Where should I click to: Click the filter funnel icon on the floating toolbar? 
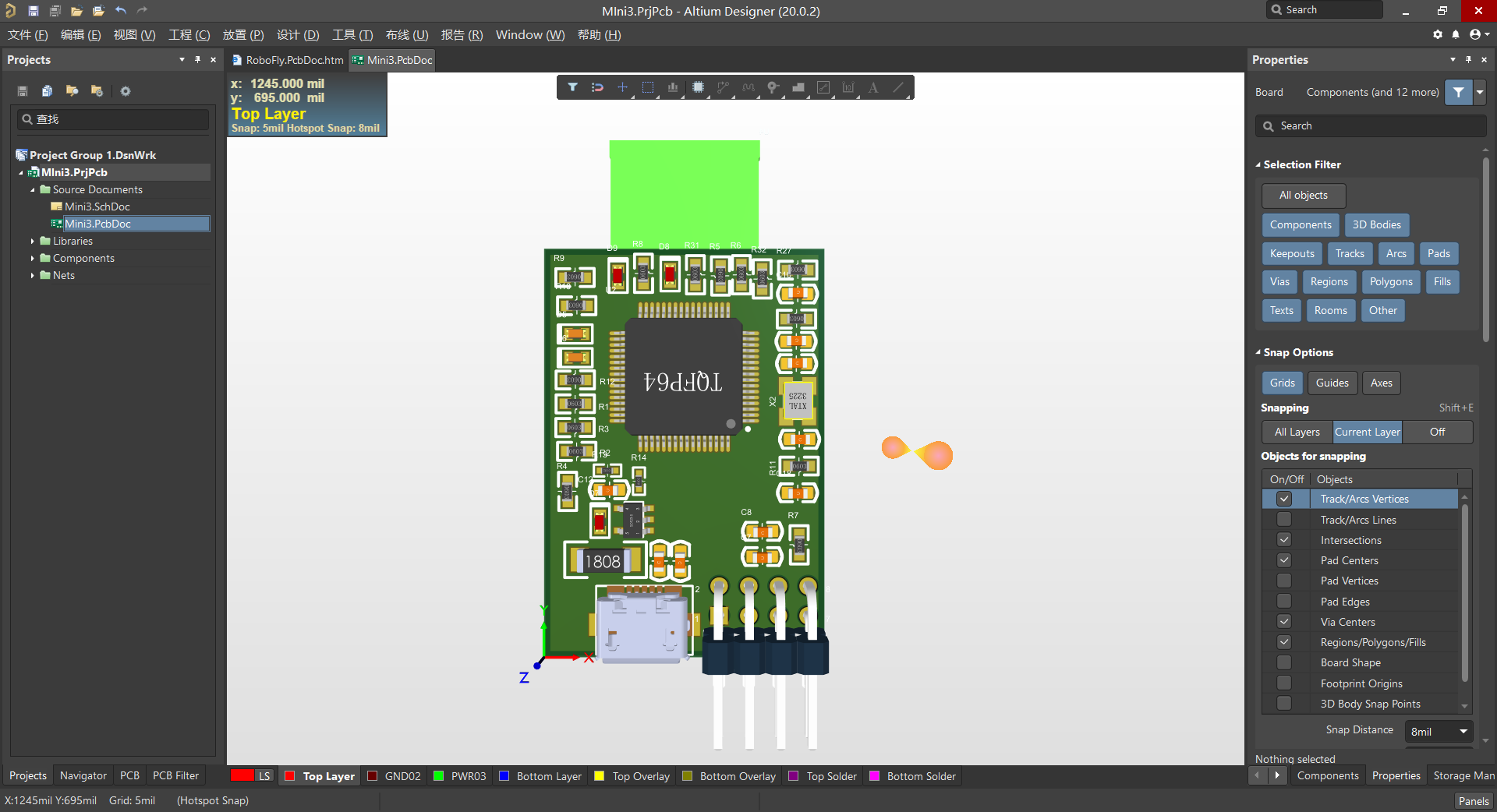(573, 87)
